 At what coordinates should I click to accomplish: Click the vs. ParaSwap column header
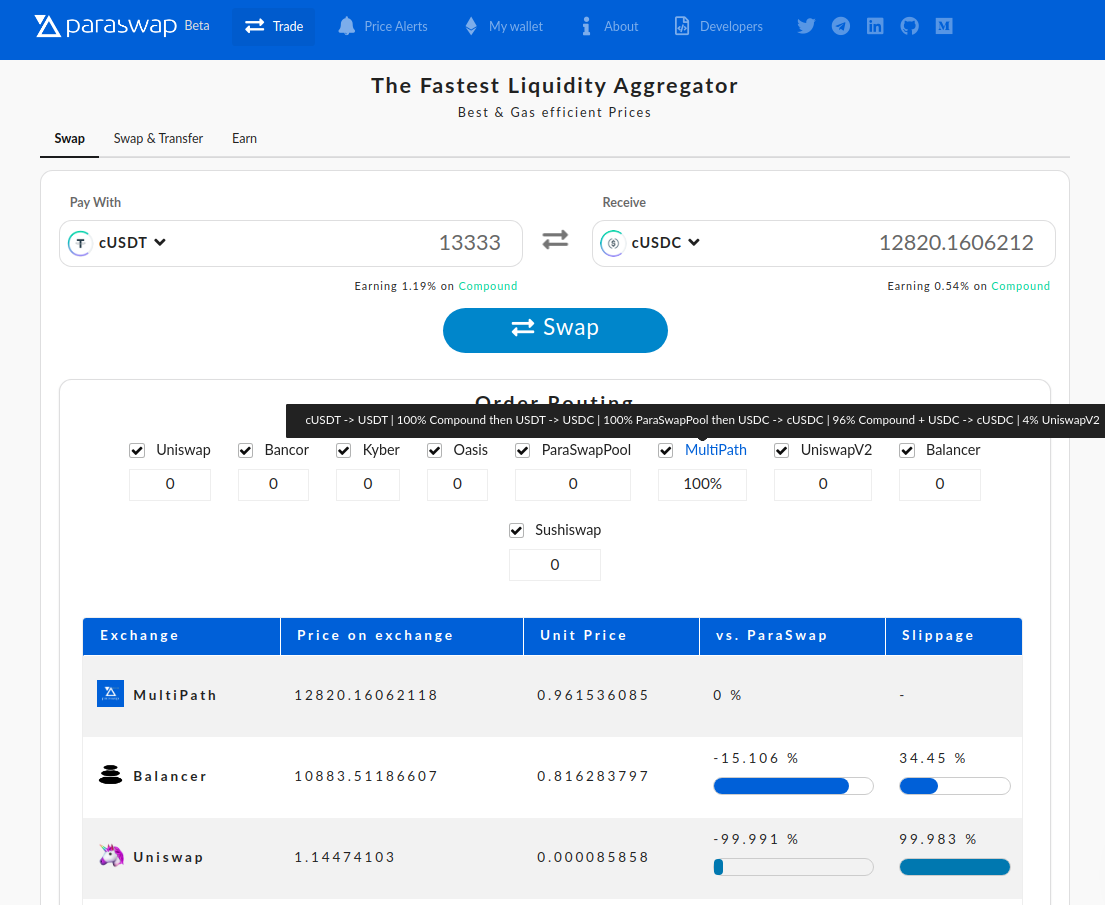click(792, 636)
